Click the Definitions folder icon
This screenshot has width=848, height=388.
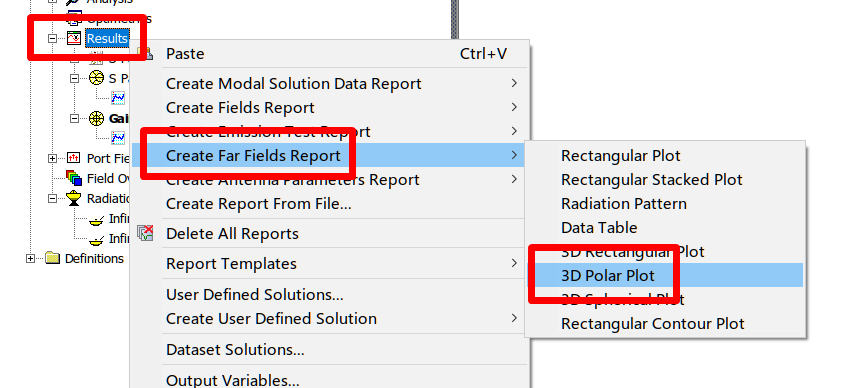pyautogui.click(x=52, y=258)
